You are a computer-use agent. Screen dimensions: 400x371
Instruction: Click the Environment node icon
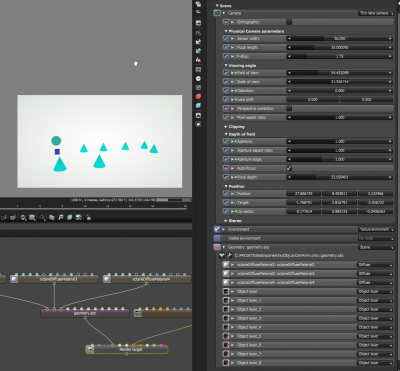click(217, 229)
